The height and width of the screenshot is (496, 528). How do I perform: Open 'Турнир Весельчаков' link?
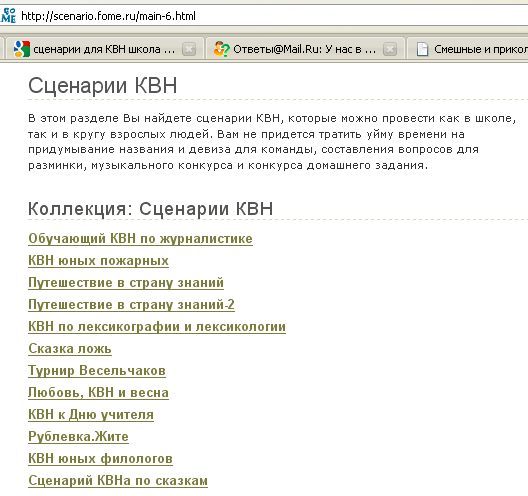click(x=97, y=370)
